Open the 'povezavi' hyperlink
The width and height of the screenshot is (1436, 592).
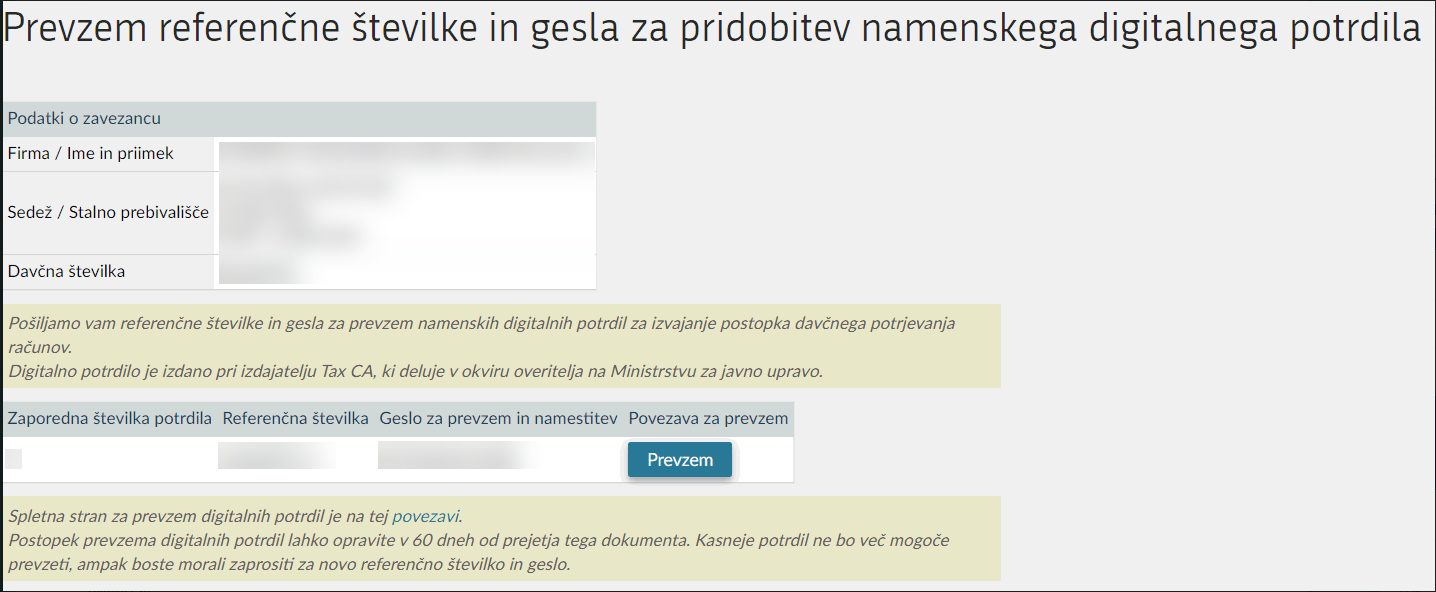click(x=425, y=516)
